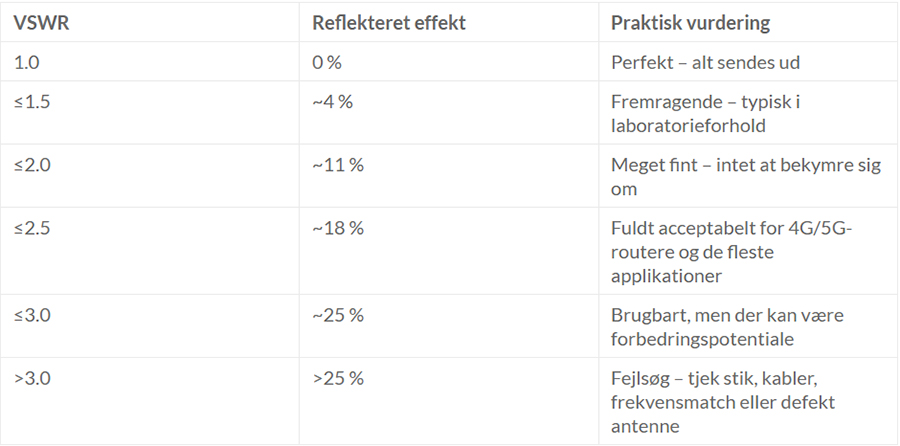
Task: Select the ≤3.0 VSWR value
Action: (x=30, y=315)
